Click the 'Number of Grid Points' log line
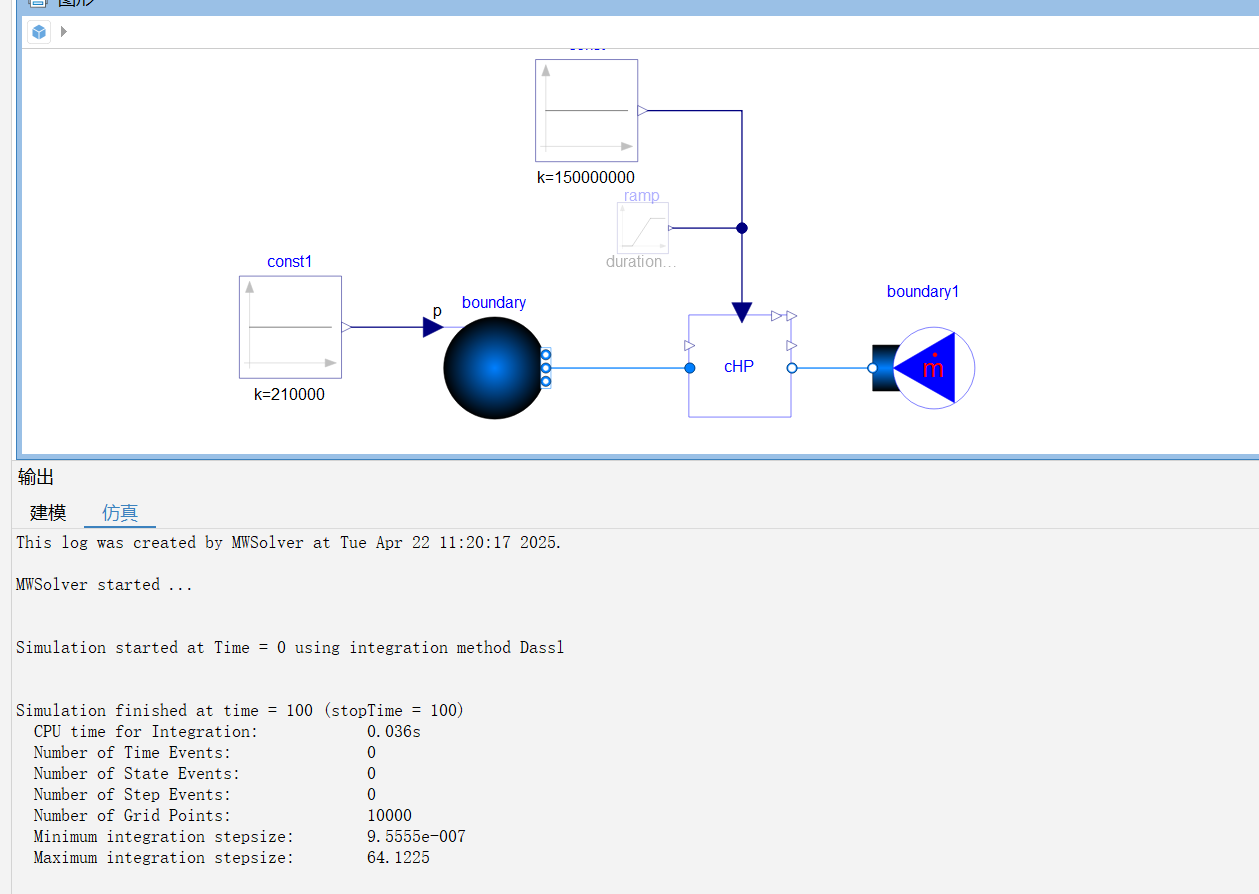 pos(222,816)
